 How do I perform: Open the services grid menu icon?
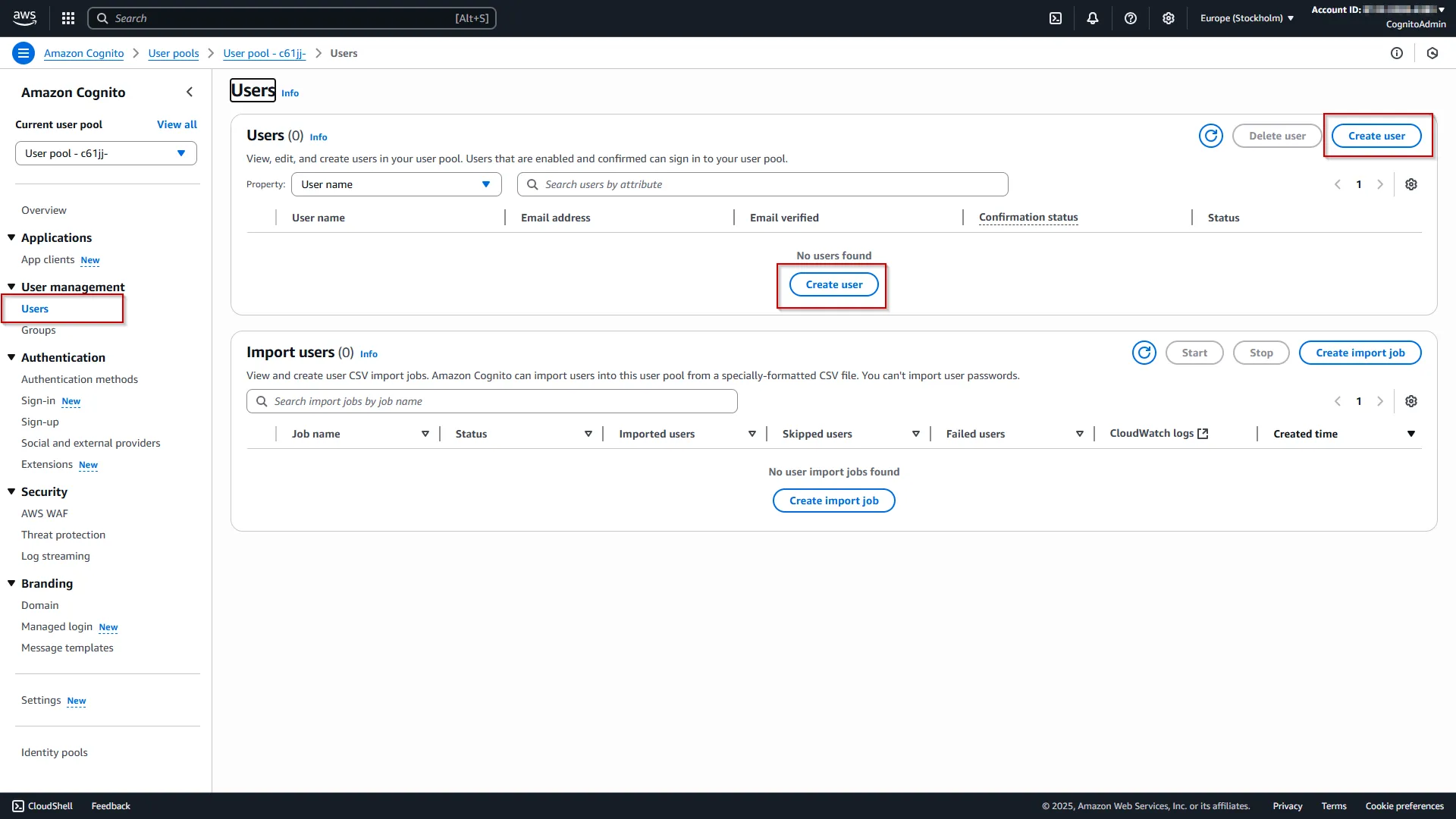point(68,18)
